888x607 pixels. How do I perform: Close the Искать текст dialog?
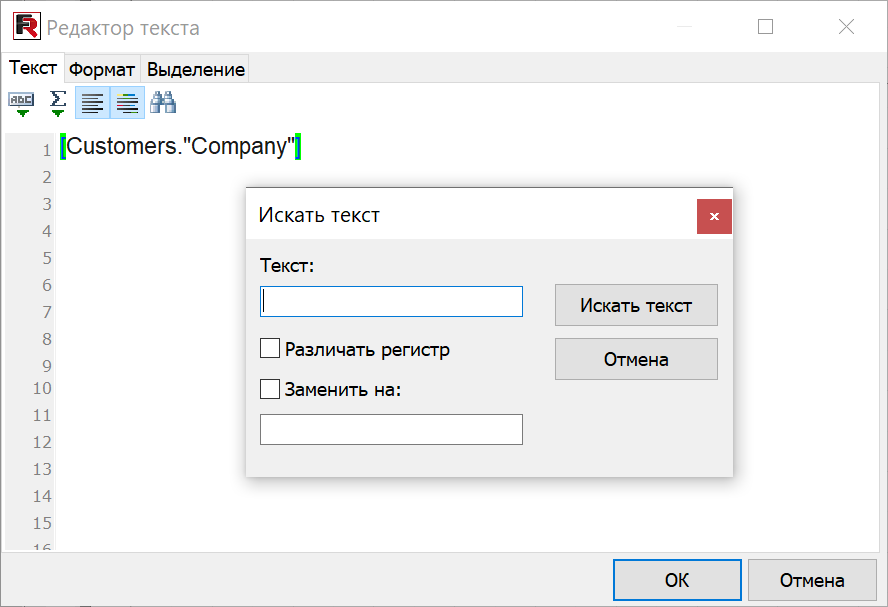point(714,216)
